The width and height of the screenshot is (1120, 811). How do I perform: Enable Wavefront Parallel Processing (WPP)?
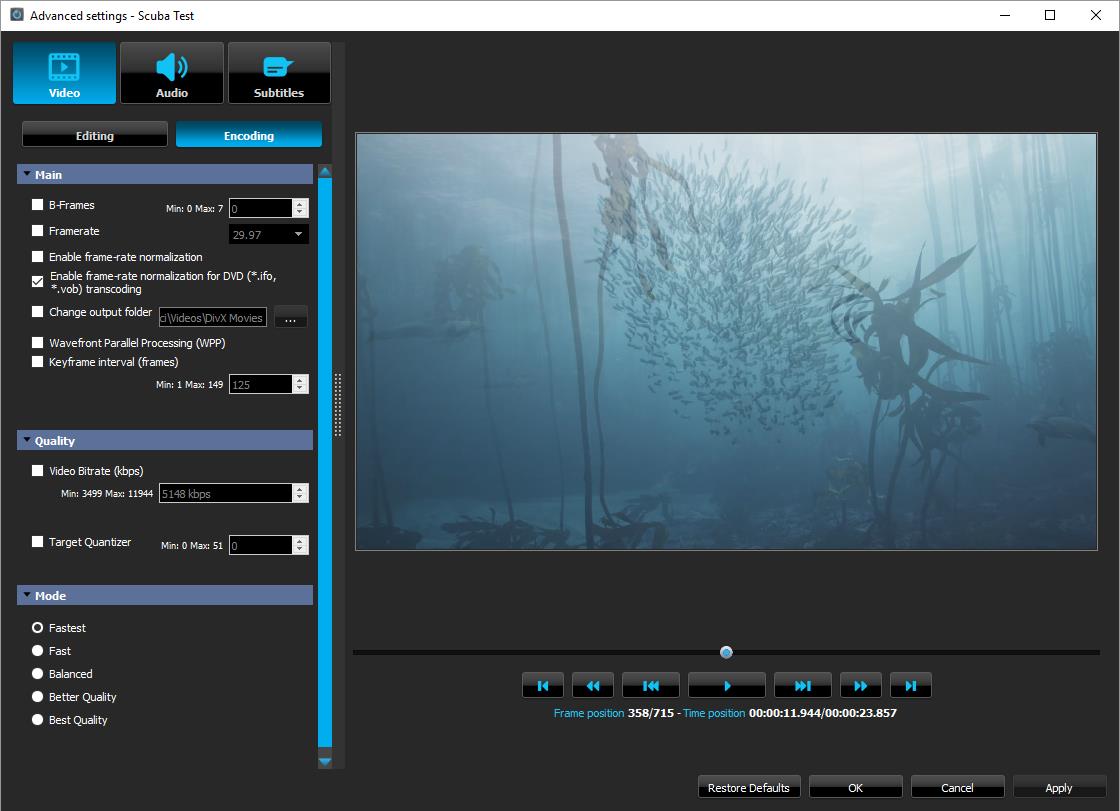tap(38, 343)
